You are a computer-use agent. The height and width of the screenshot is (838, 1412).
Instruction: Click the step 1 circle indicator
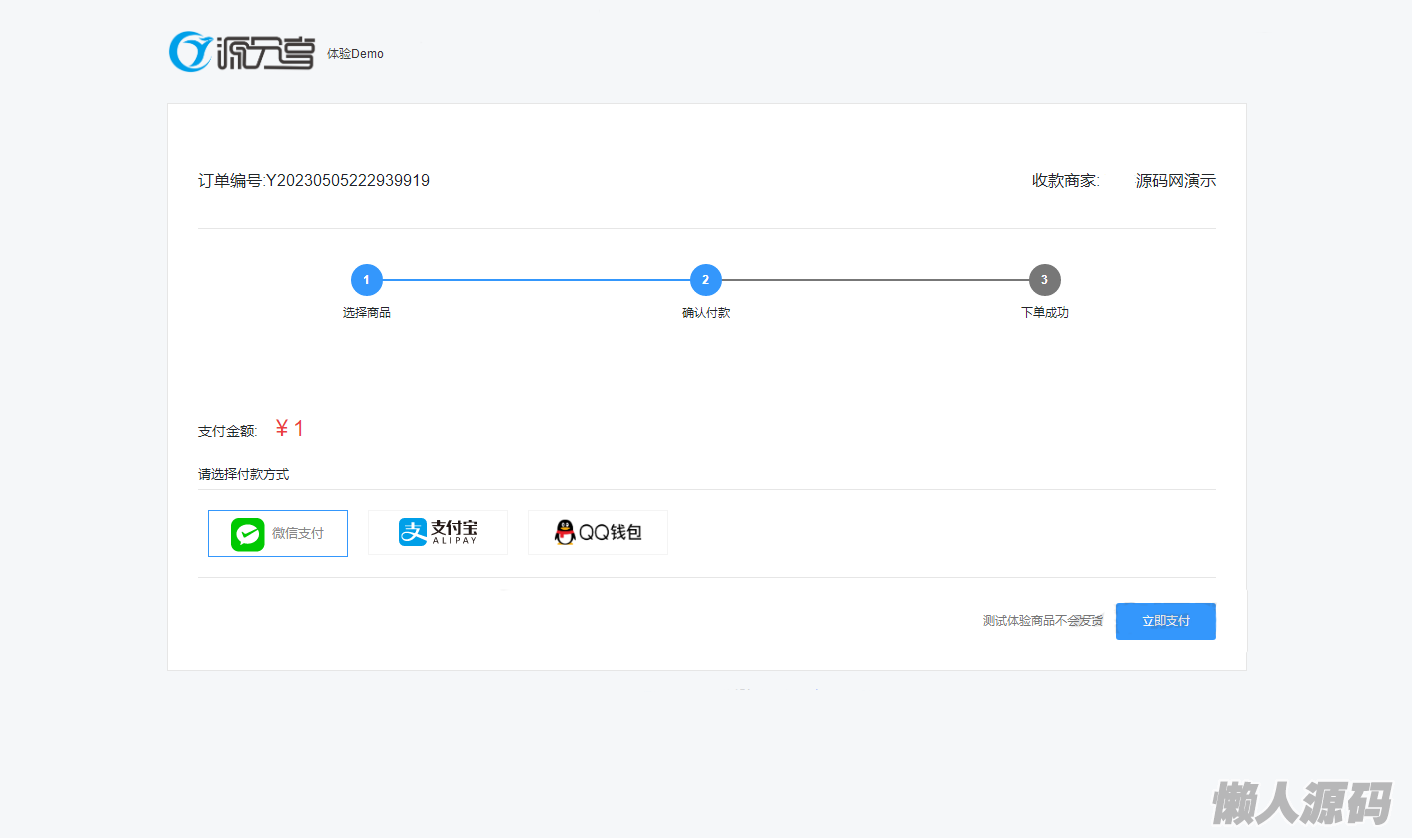point(367,280)
